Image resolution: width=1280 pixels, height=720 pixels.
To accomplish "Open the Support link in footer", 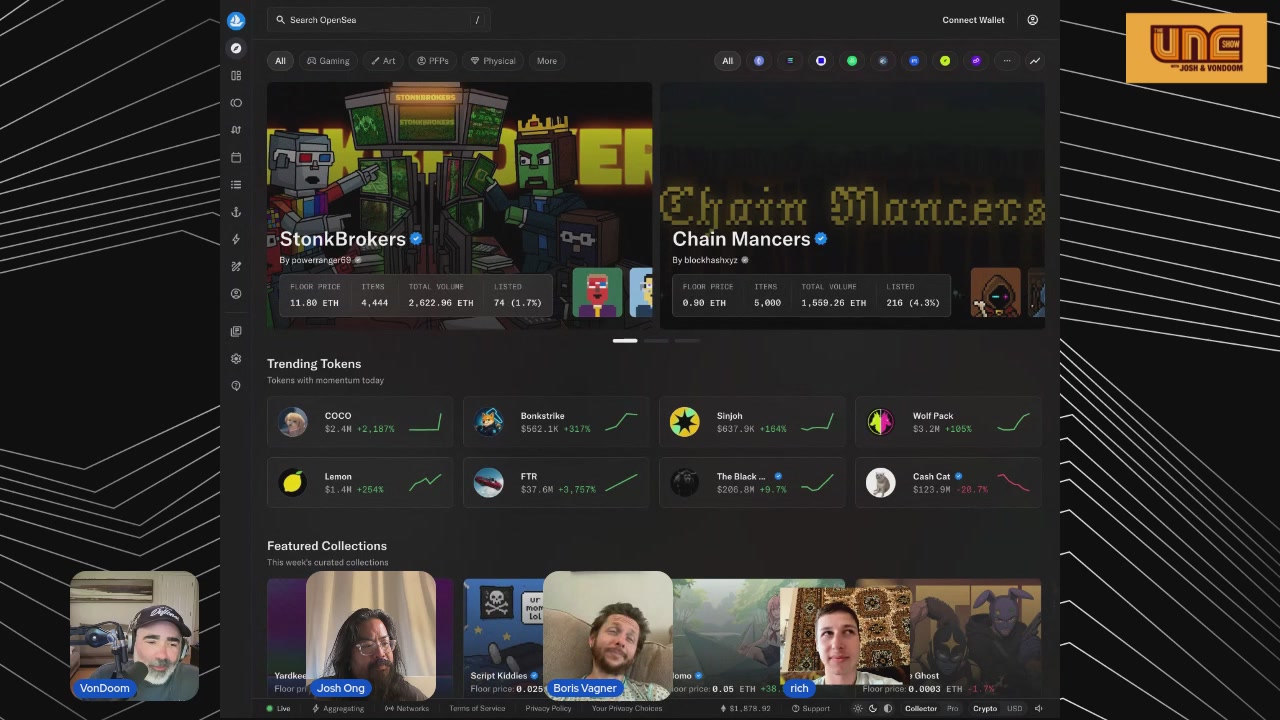I will (x=811, y=709).
